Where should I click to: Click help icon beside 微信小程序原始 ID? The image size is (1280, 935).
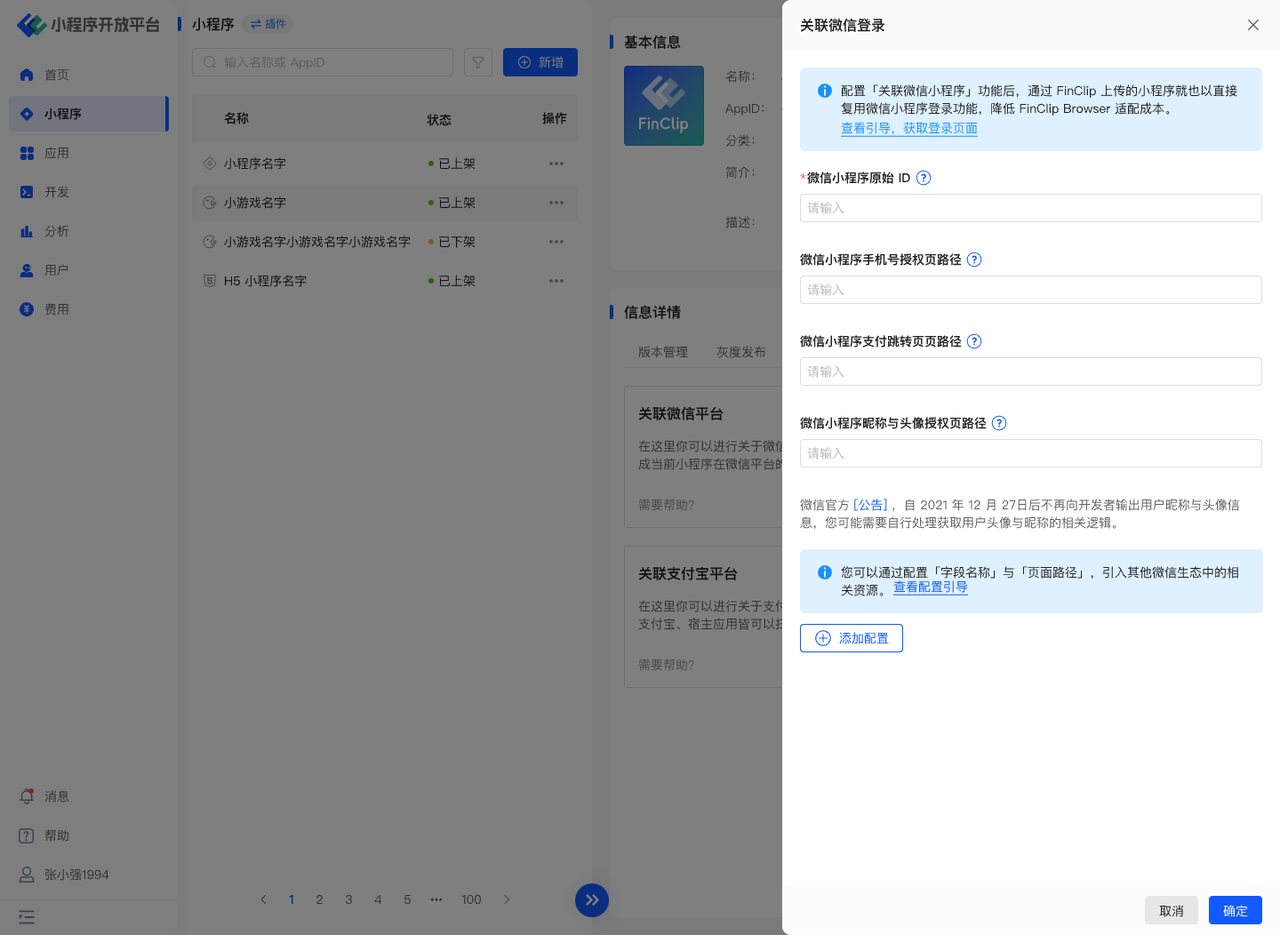pos(924,178)
